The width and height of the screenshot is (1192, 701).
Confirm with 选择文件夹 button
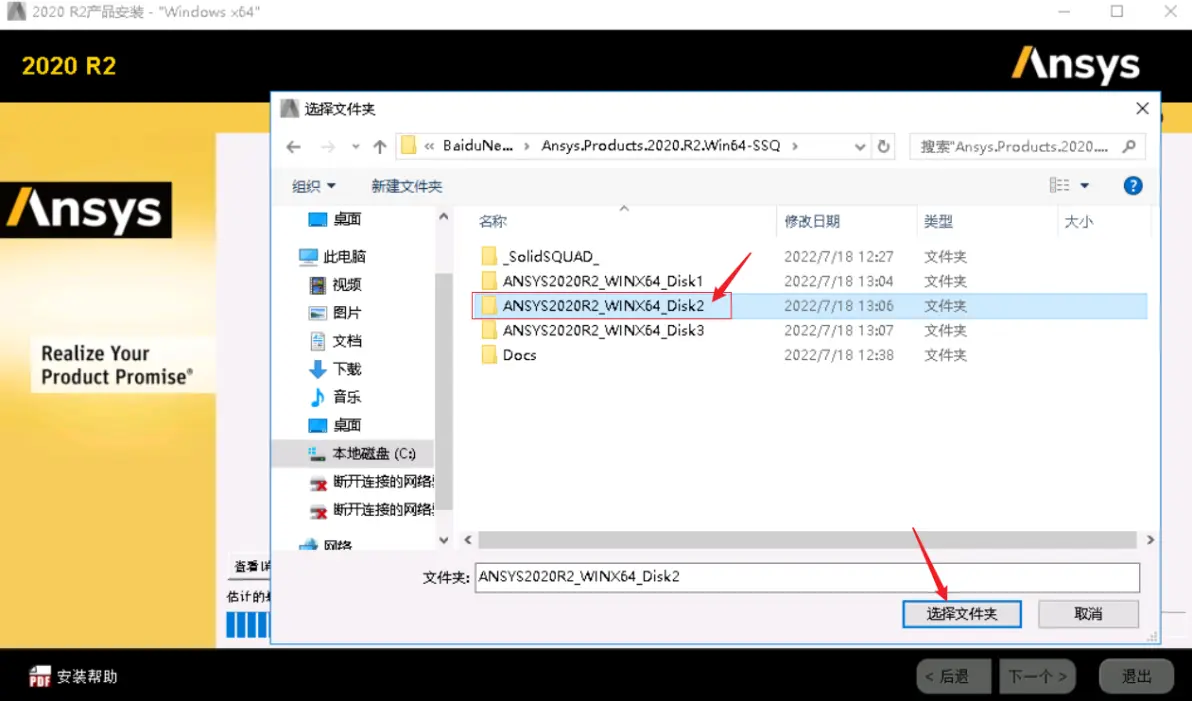point(962,614)
